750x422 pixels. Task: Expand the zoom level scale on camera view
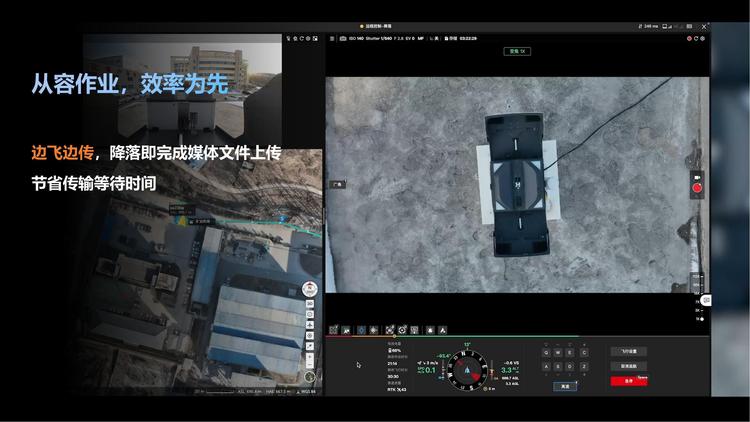696,281
